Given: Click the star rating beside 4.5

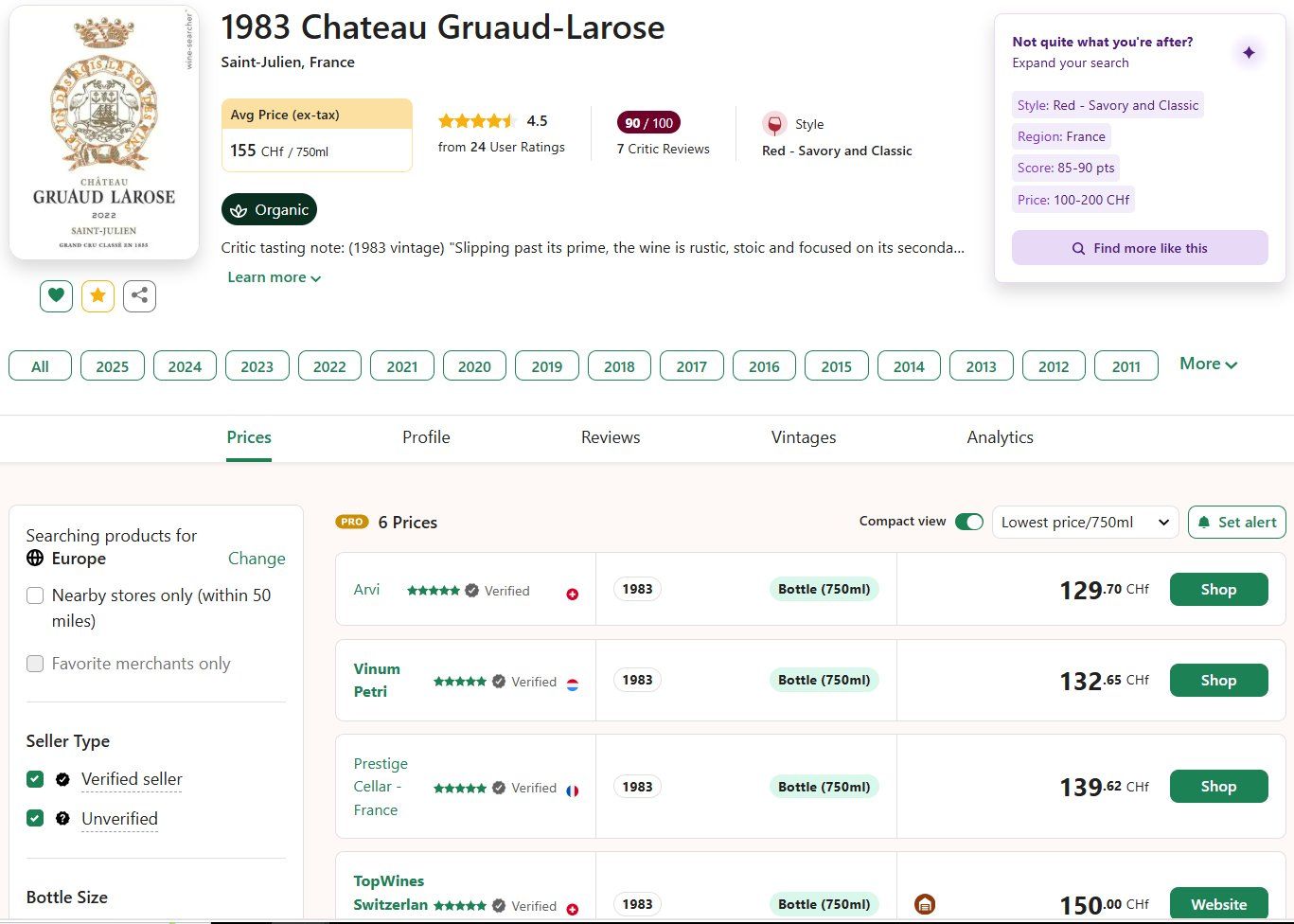Looking at the screenshot, I should pyautogui.click(x=477, y=120).
